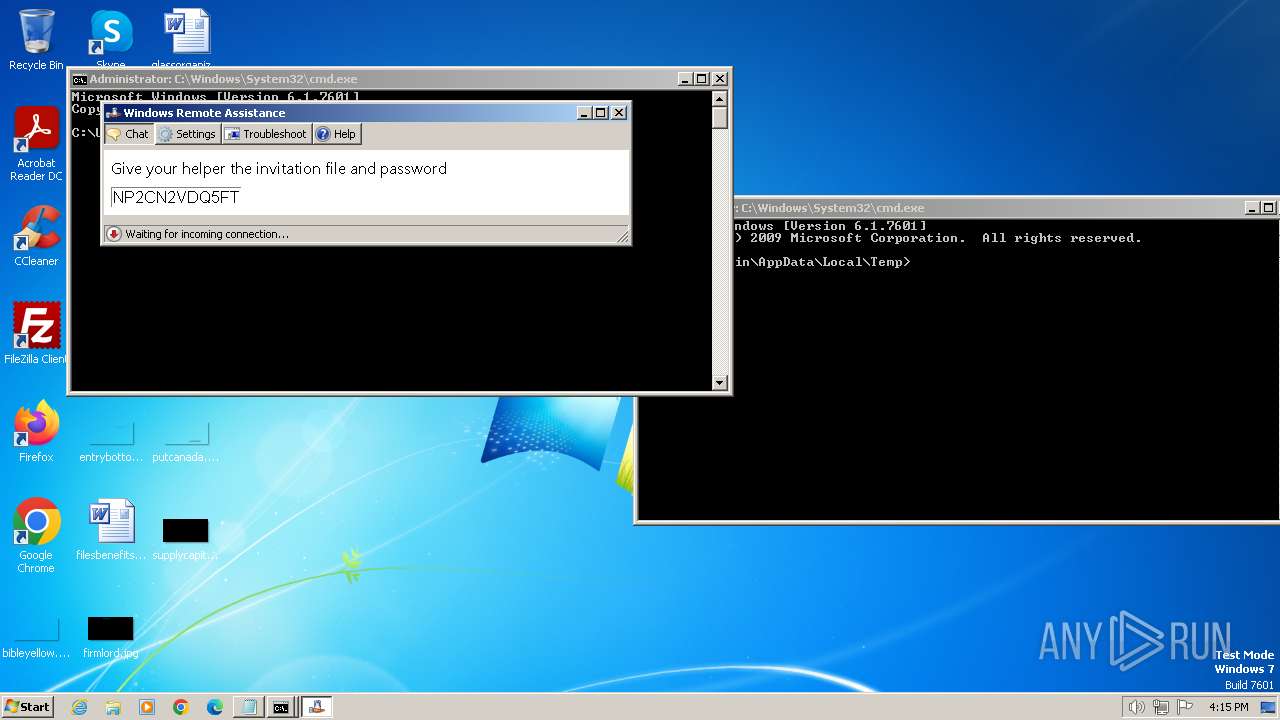
Task: Minimize the Windows Remote Assistance window
Action: [x=584, y=113]
